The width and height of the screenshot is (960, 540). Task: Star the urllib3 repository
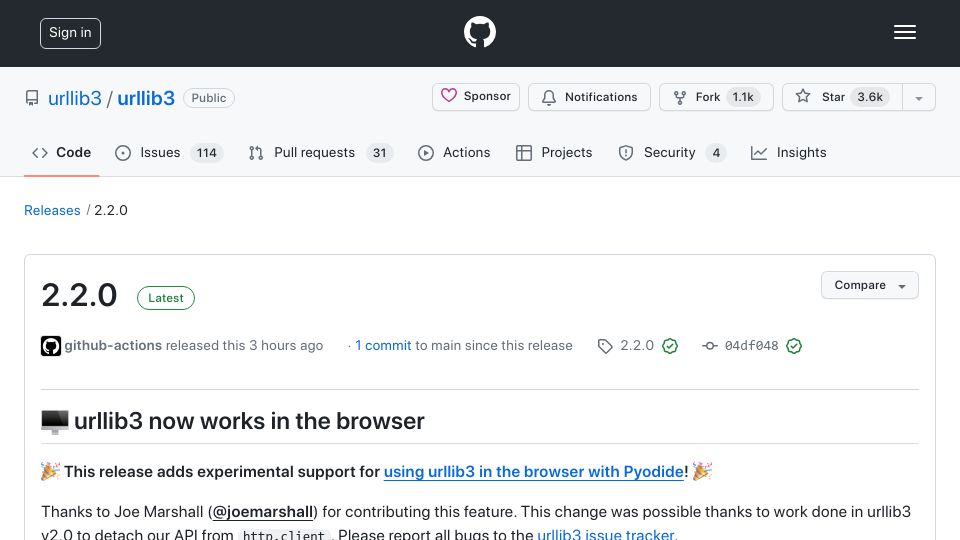click(x=842, y=97)
